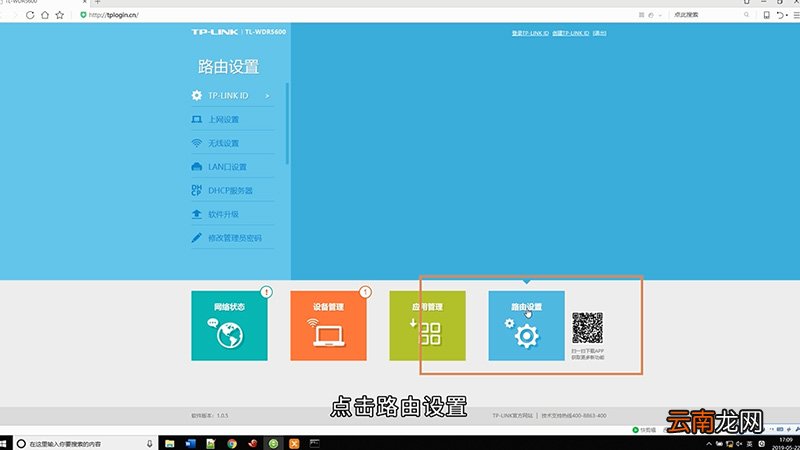800x450 pixels.
Task: Click the bookmark star icon
Action: click(60, 15)
